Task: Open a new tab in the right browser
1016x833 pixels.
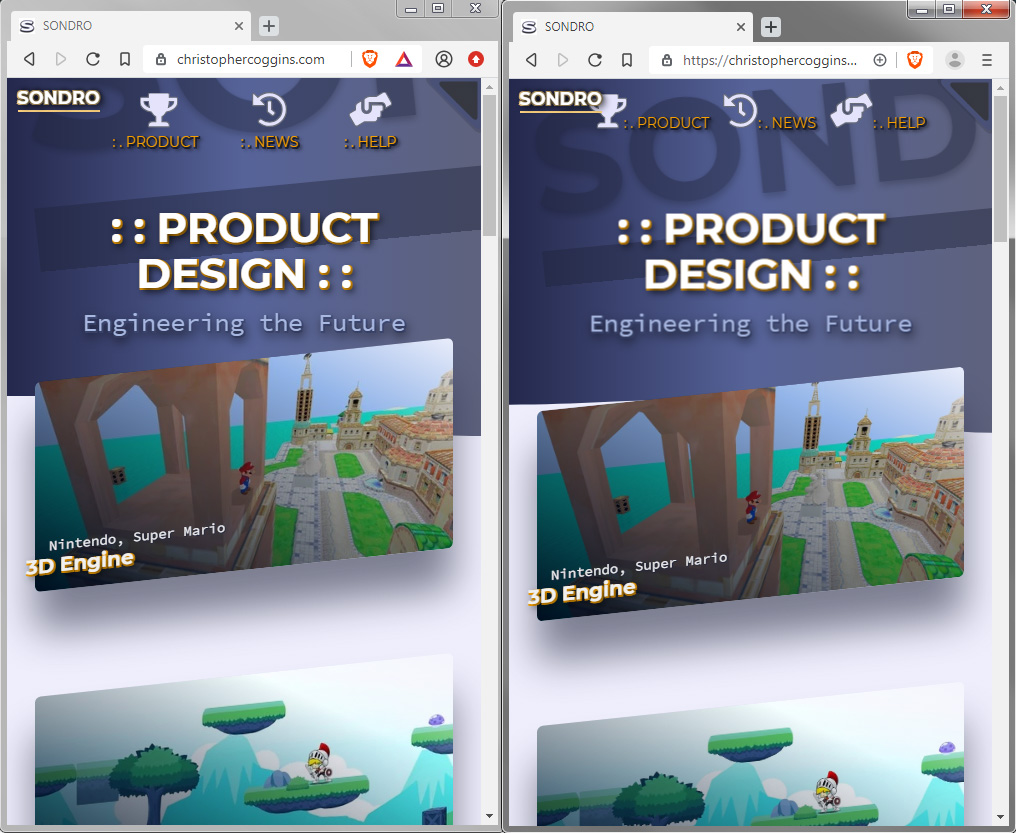Action: 771,27
